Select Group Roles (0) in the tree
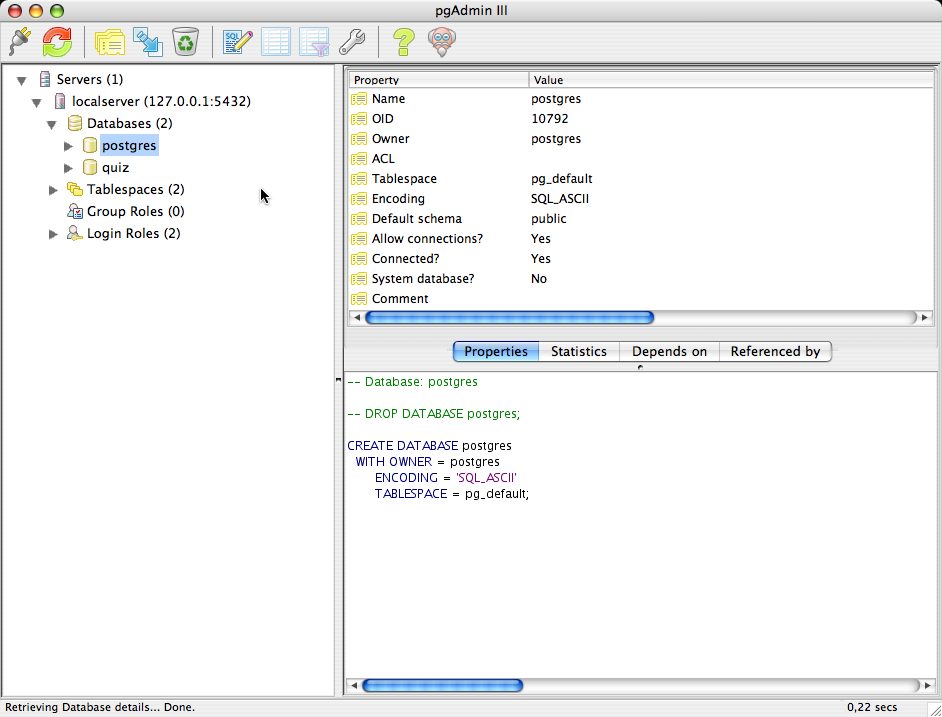 [x=135, y=211]
